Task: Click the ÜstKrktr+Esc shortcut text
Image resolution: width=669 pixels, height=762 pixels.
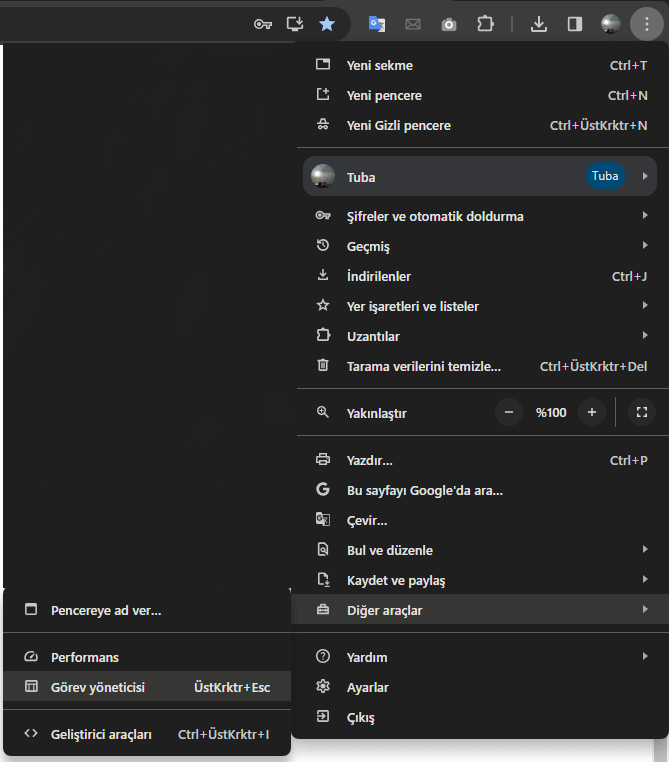Action: click(232, 687)
